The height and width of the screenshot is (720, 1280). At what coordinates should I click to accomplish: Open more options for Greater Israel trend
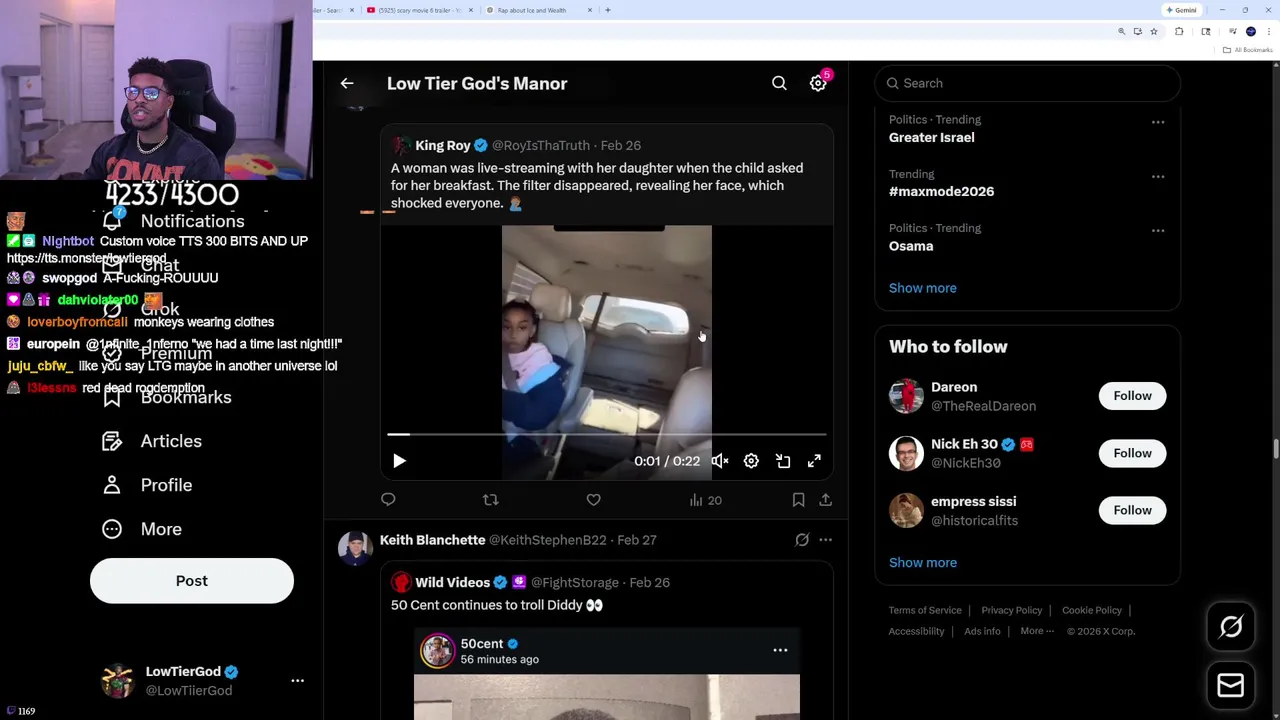(1158, 122)
